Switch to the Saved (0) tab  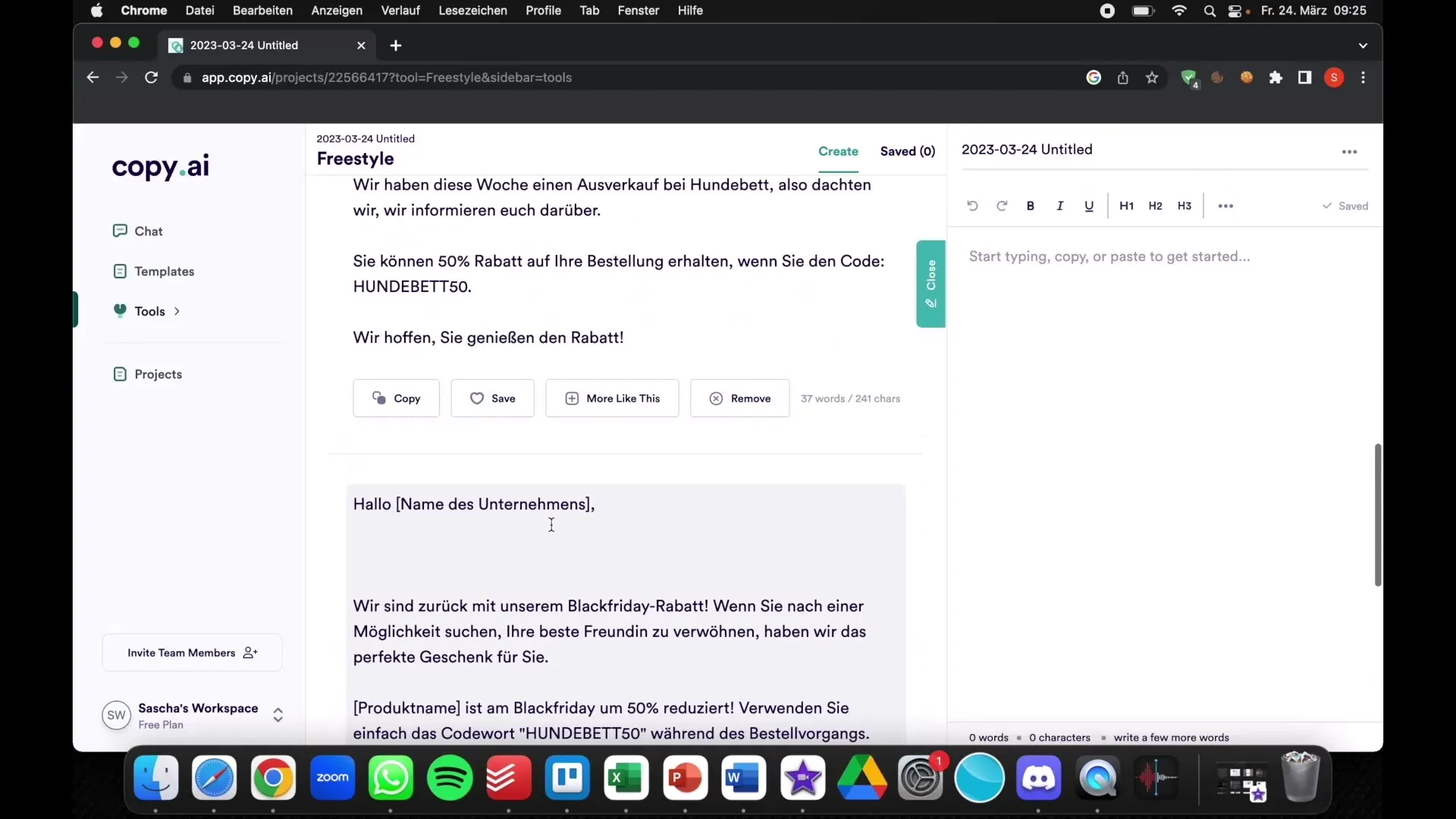[x=908, y=152]
